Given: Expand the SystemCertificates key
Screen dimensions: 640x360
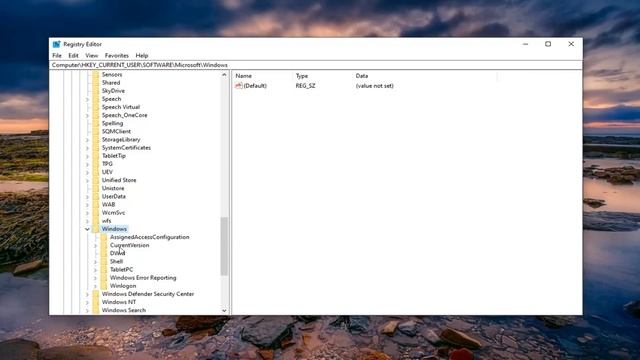Looking at the screenshot, I should click(x=87, y=148).
